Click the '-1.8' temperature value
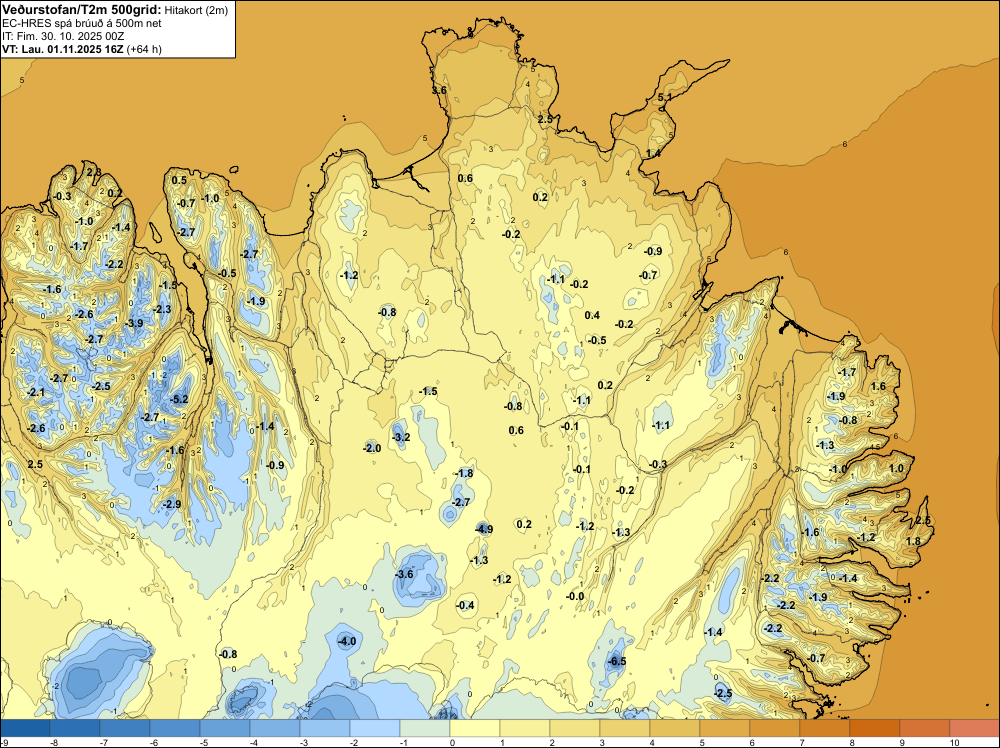 coord(464,473)
